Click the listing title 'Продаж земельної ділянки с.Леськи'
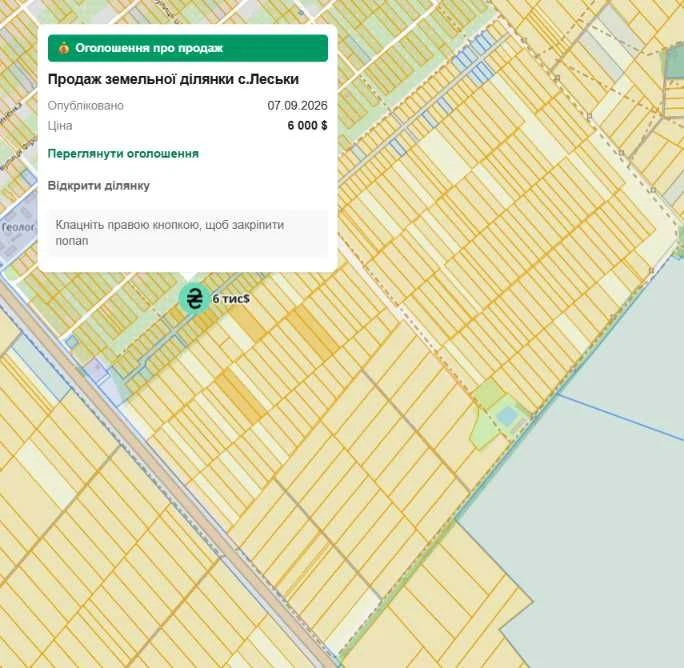Viewport: 684px width, 668px height. pos(173,79)
